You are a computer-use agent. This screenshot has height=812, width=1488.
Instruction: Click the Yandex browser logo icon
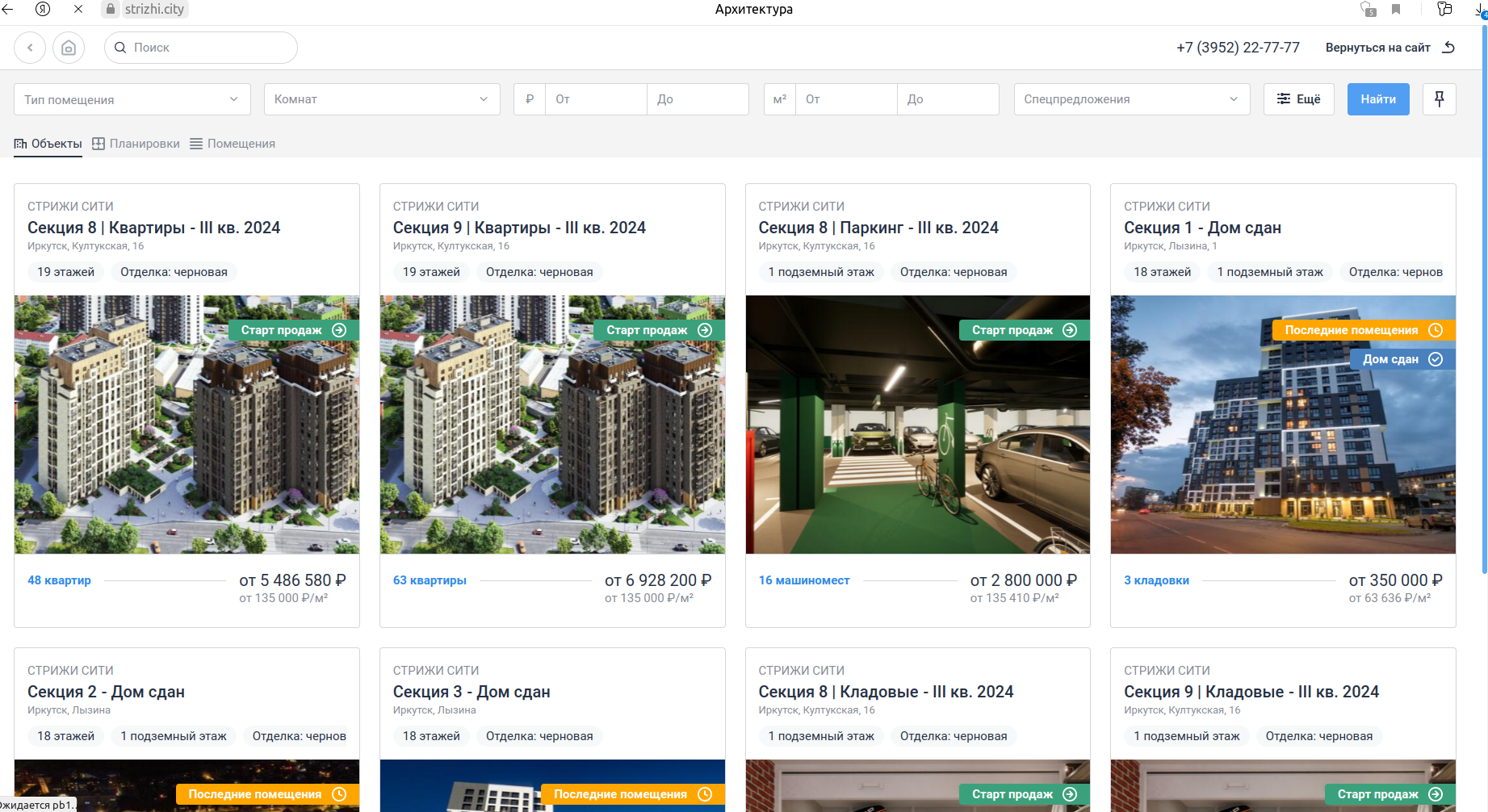(43, 9)
